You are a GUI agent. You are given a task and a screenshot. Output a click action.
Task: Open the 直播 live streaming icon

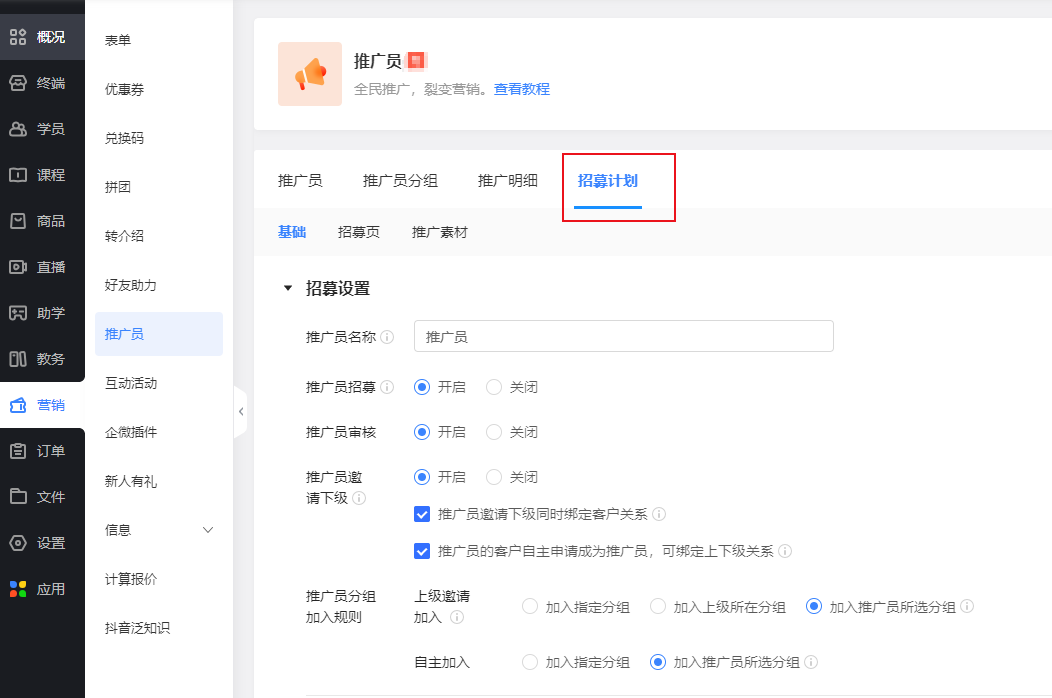18,267
